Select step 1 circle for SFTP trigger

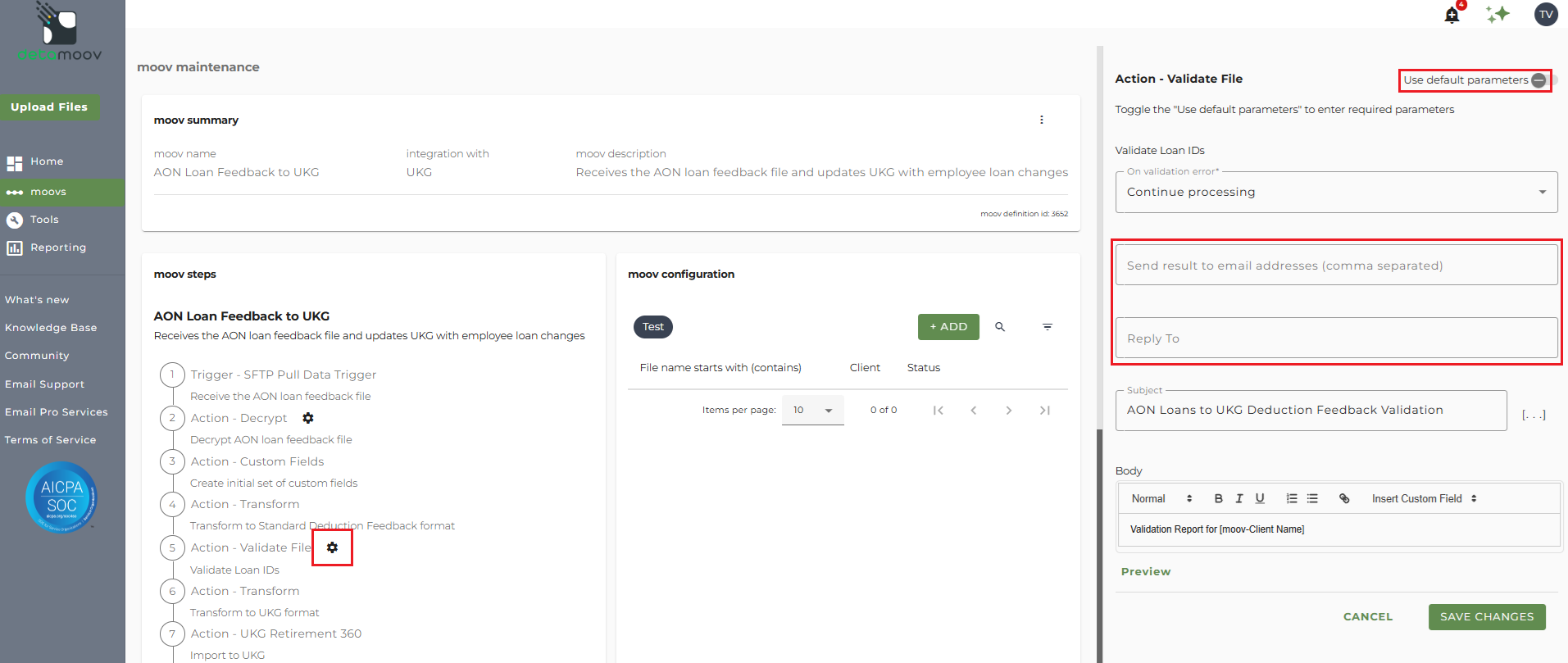pos(172,375)
